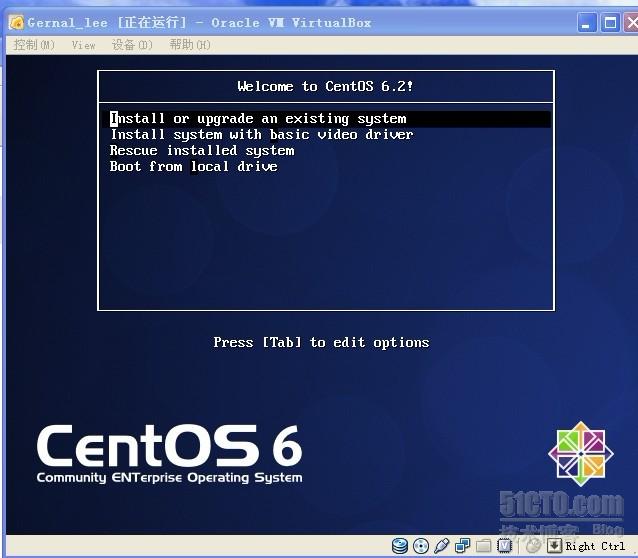Select Boot from local drive entry
The width and height of the screenshot is (638, 558).
(x=194, y=166)
